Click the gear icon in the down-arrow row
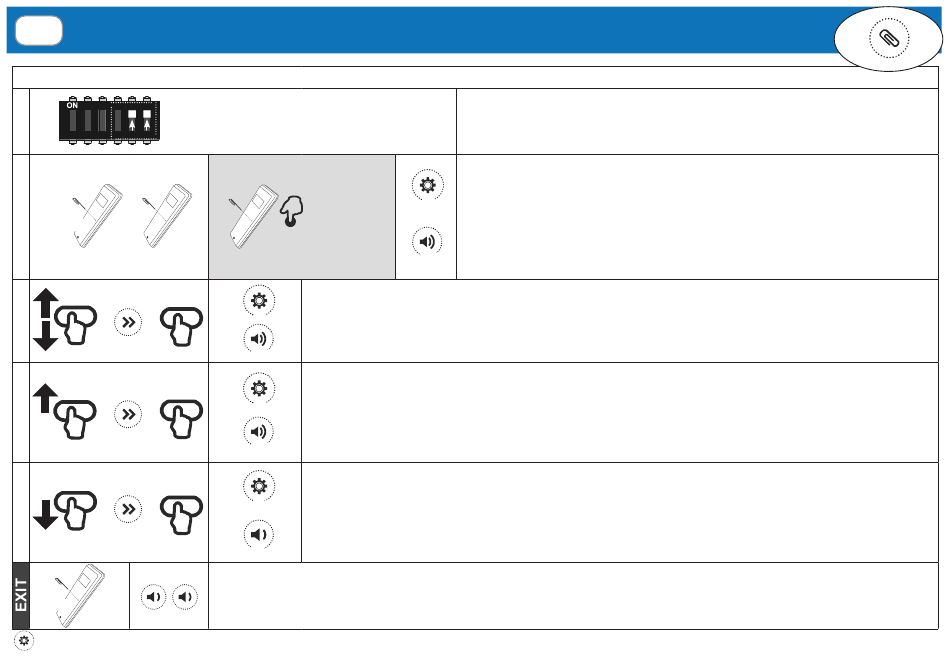The height and width of the screenshot is (660, 950). tap(259, 486)
